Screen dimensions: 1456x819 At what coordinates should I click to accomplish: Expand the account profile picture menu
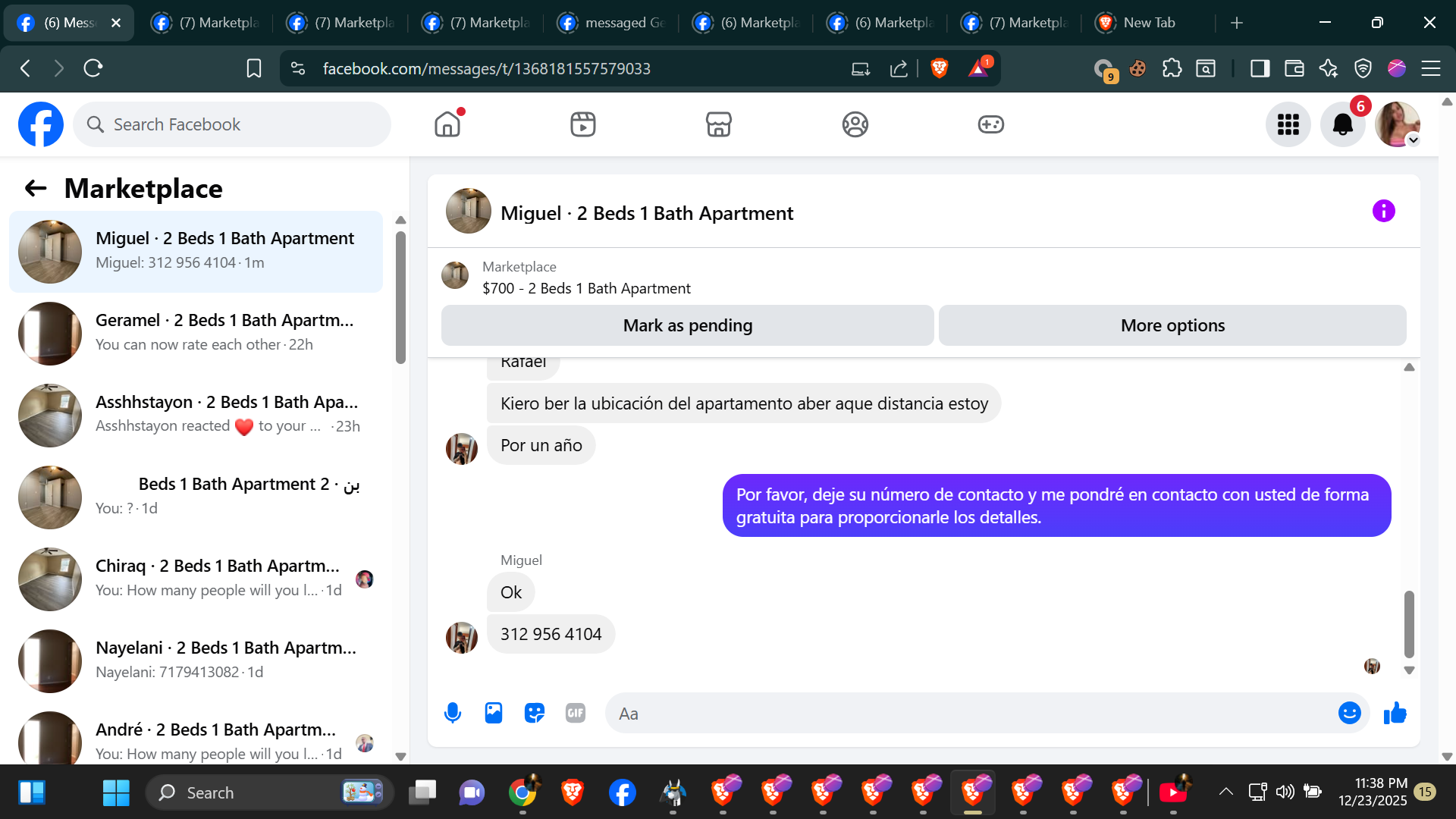[1397, 124]
